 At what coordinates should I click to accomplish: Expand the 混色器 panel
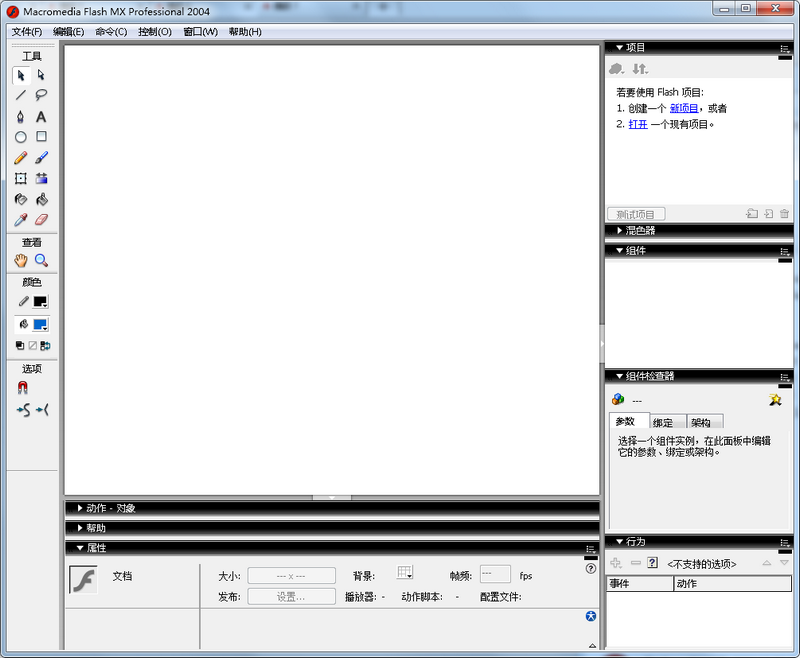(x=640, y=231)
